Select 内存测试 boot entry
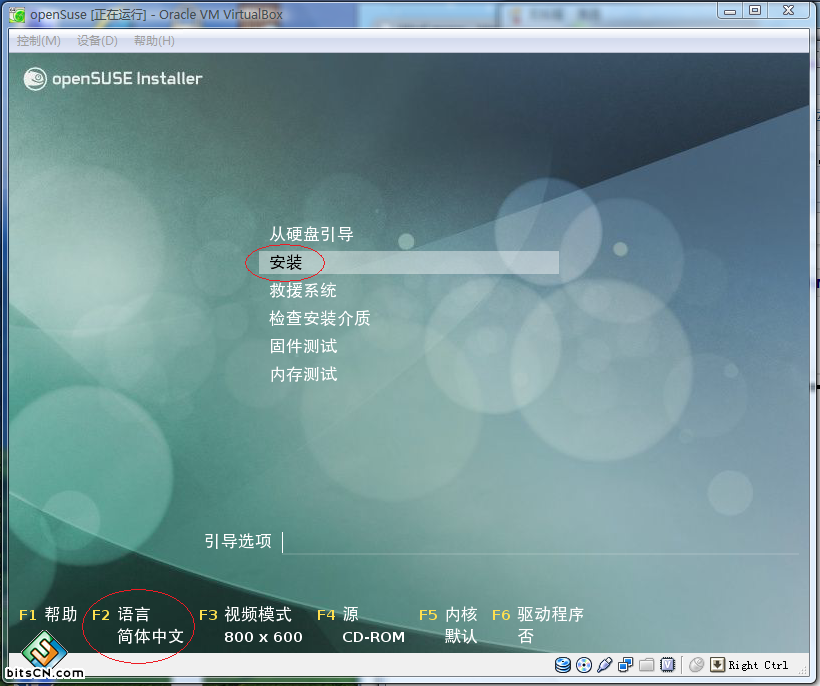This screenshot has width=820, height=686. [303, 374]
